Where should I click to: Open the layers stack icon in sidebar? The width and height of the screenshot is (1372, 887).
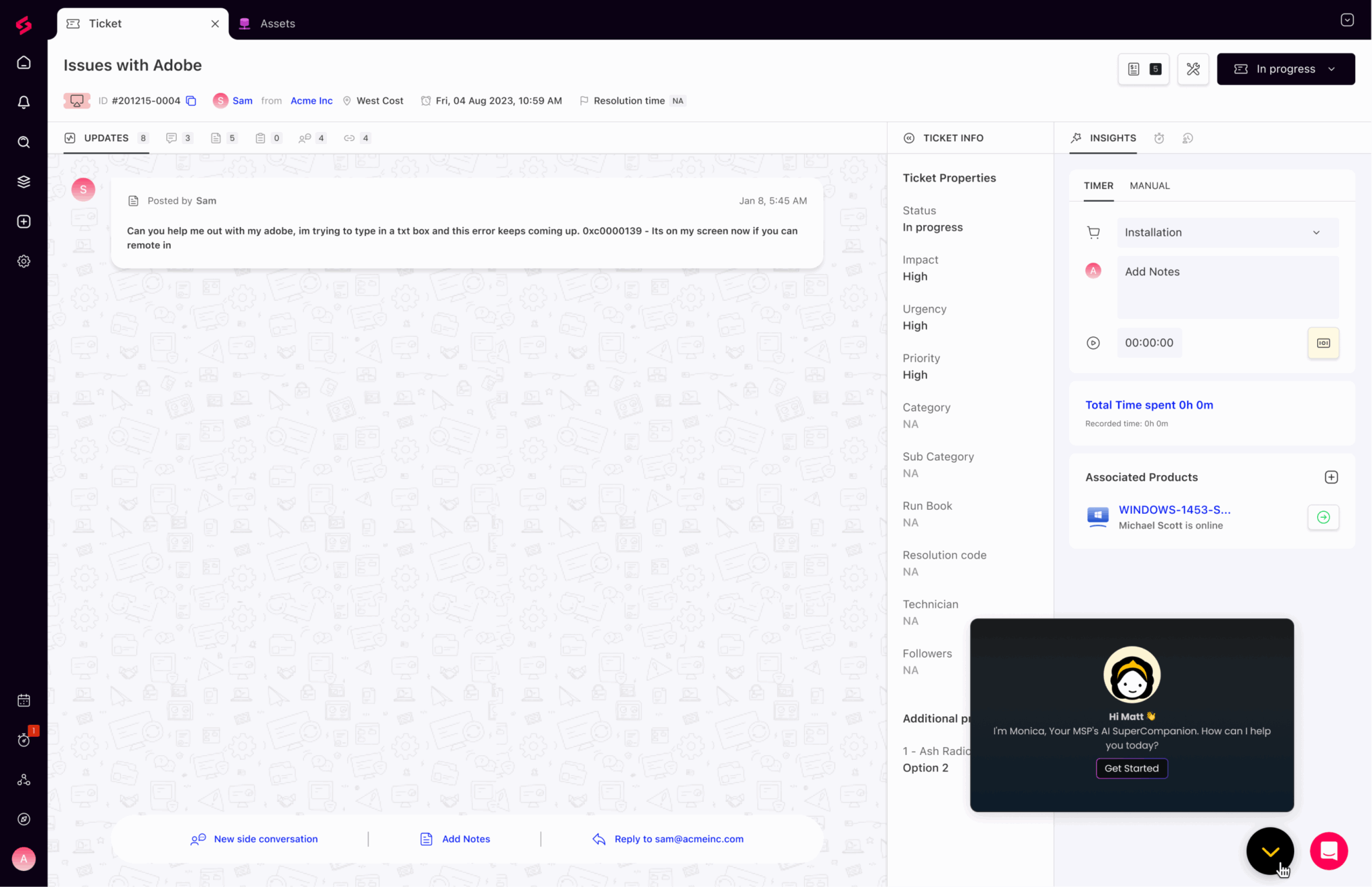tap(23, 182)
